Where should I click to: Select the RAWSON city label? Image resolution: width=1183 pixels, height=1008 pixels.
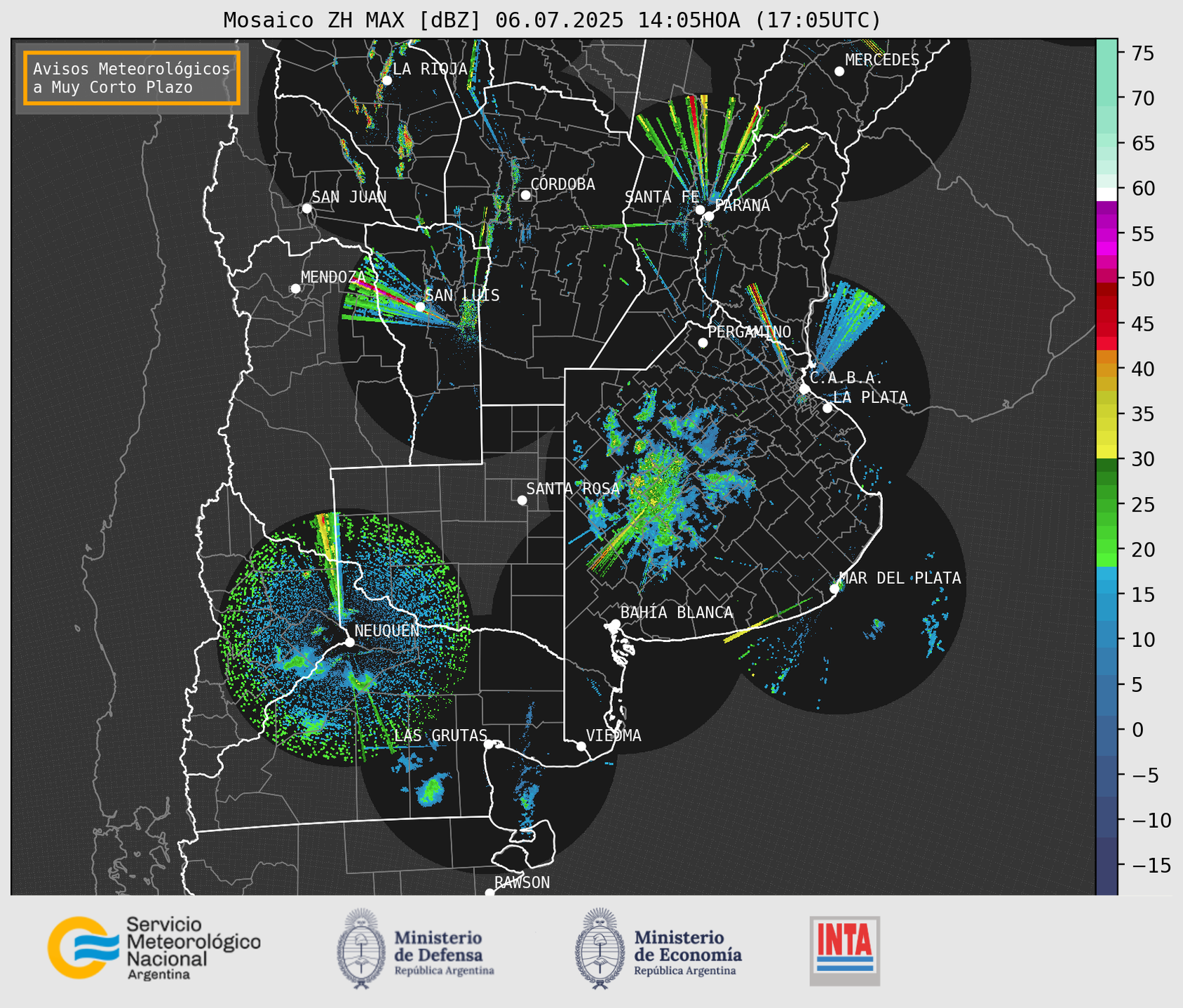click(522, 883)
